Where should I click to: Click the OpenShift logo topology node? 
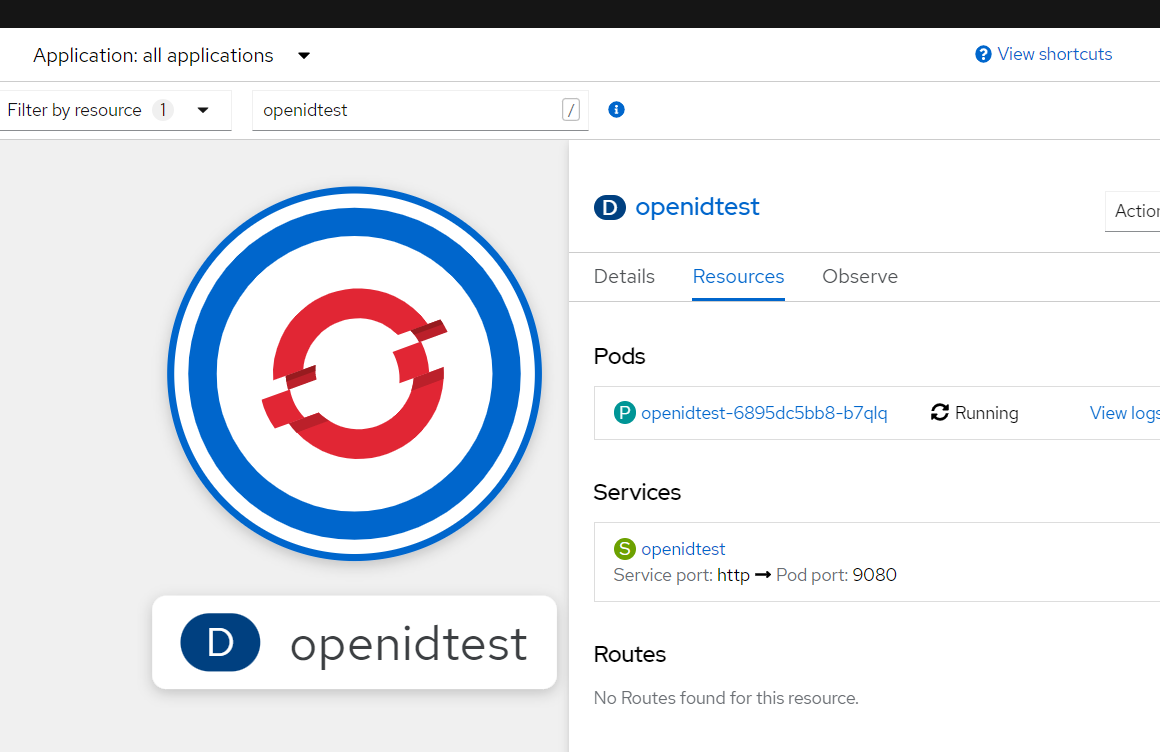[x=354, y=373]
